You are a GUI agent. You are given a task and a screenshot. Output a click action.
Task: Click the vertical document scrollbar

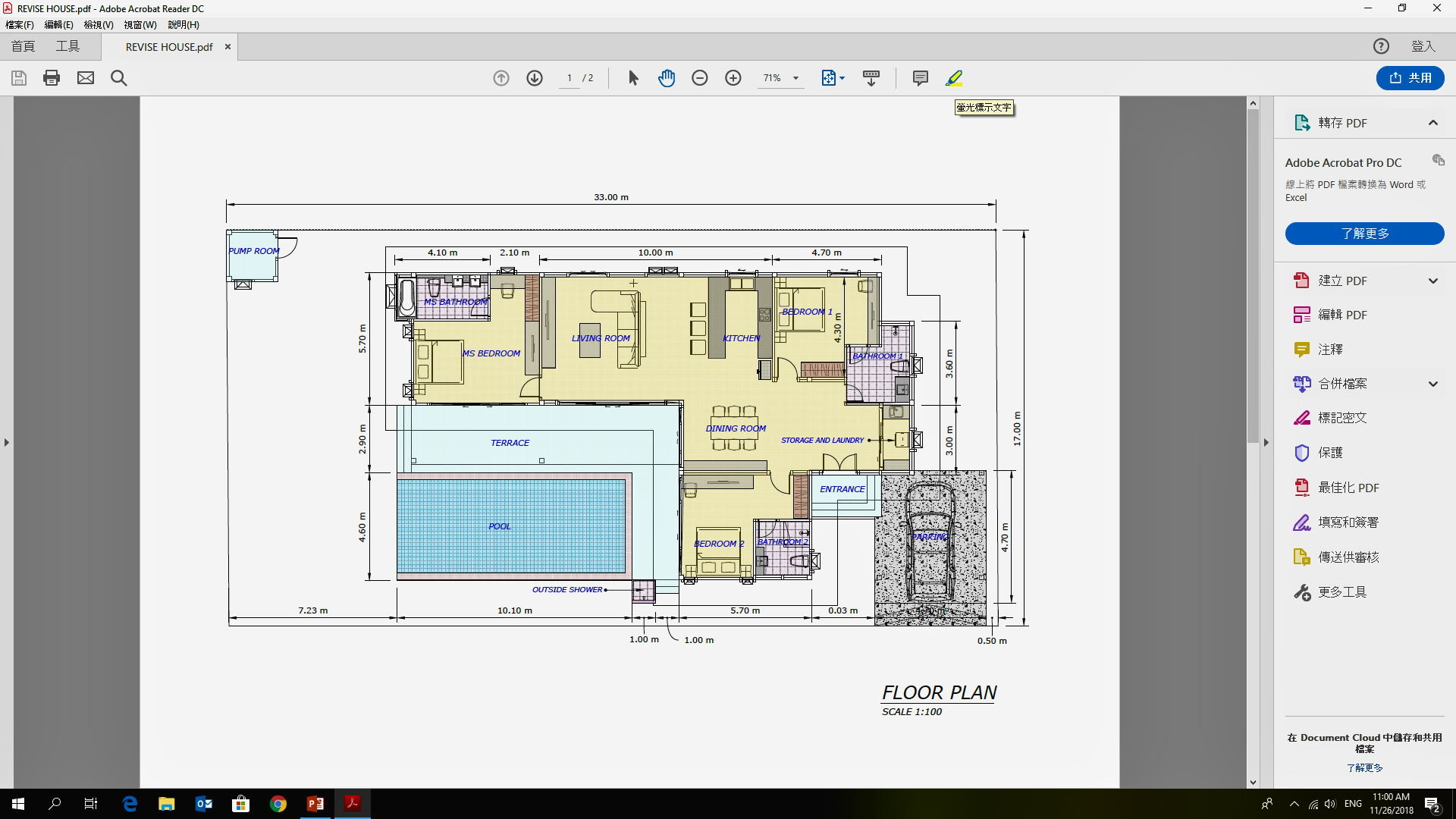[x=1253, y=277]
